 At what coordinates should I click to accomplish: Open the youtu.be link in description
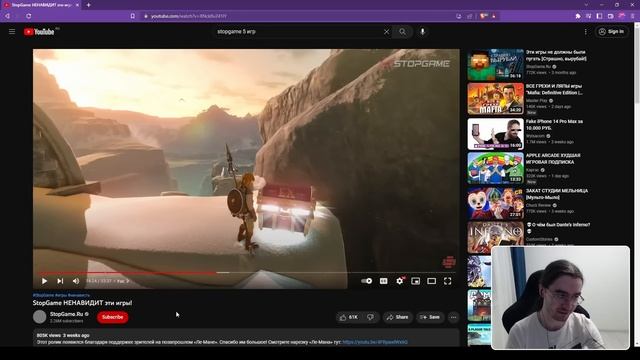375,342
